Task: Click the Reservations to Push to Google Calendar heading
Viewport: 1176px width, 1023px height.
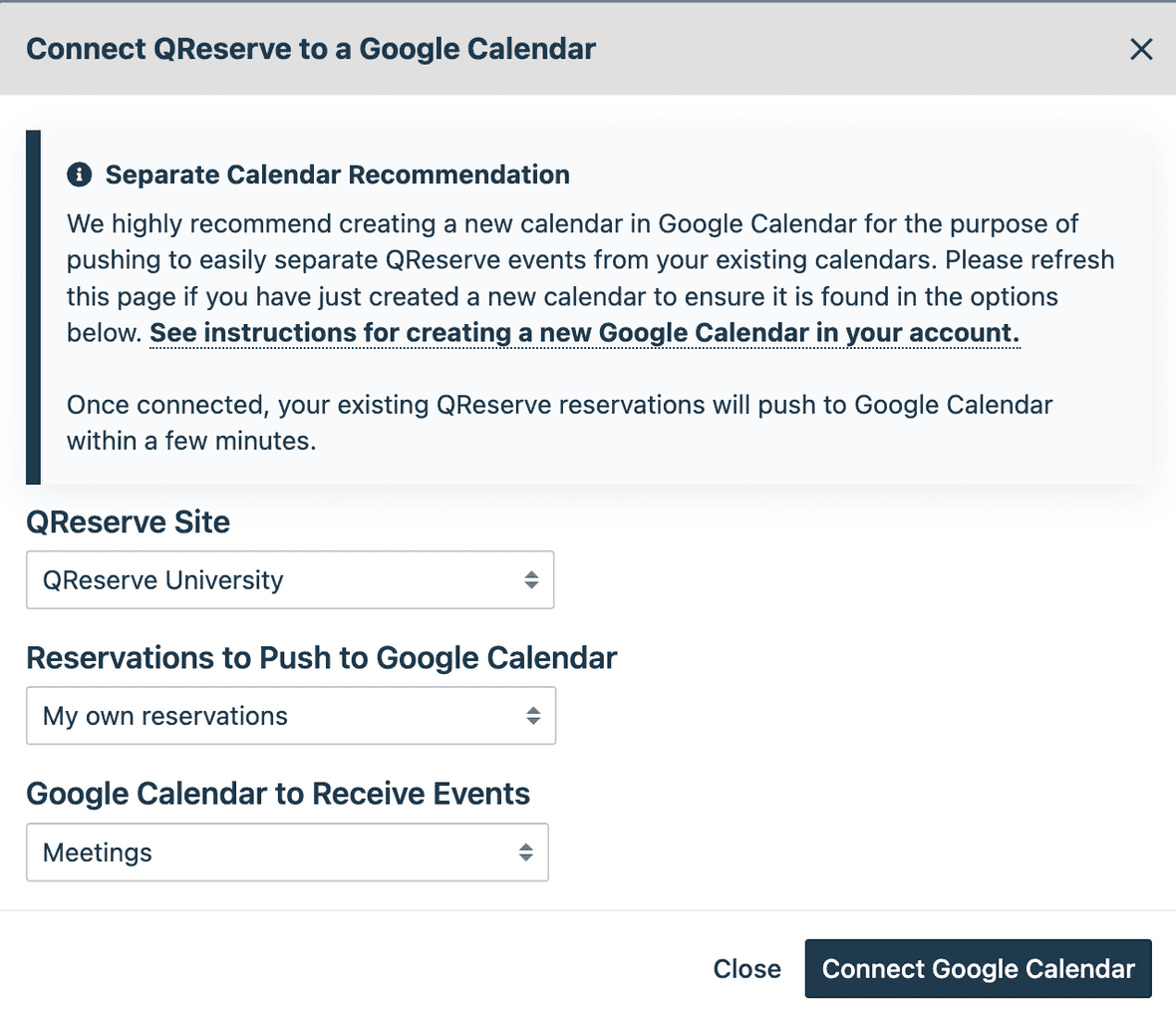Action: (x=322, y=658)
